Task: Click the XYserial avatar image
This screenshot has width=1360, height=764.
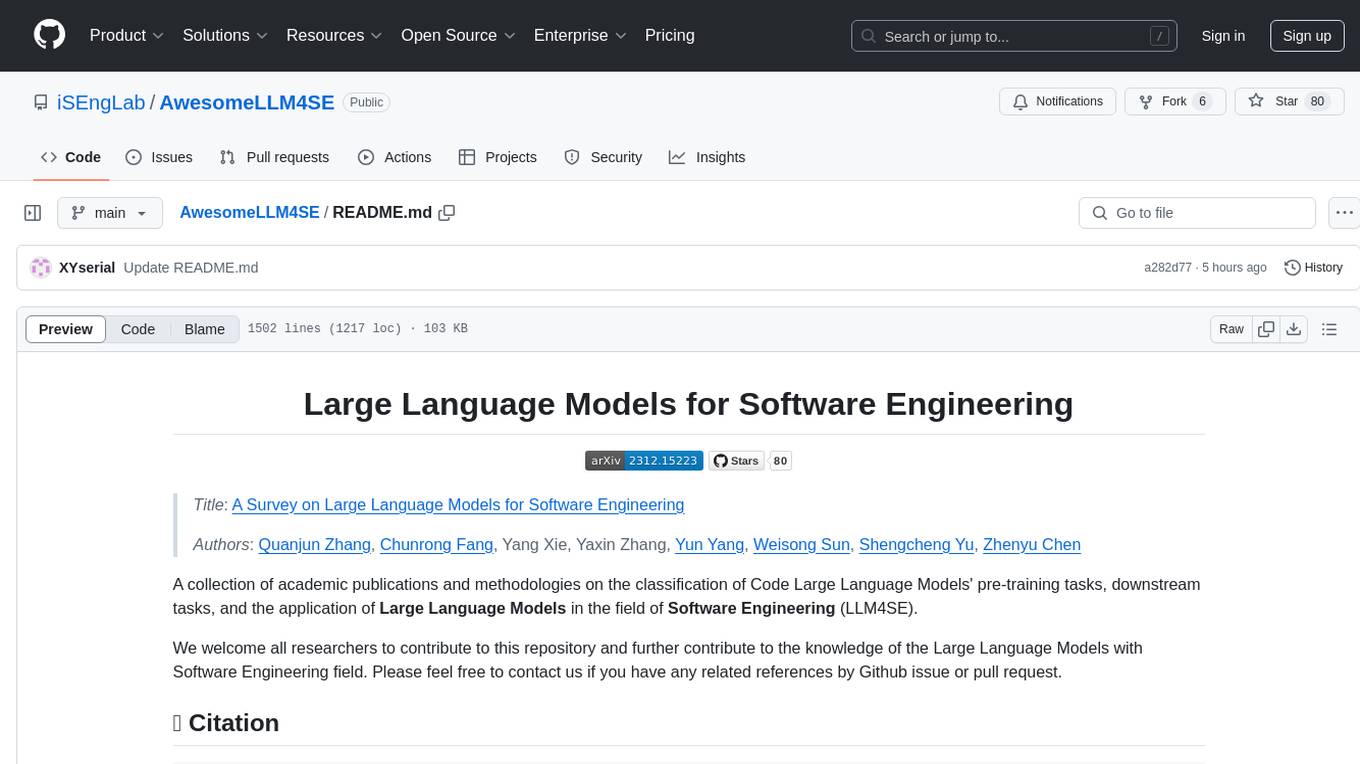Action: [41, 268]
